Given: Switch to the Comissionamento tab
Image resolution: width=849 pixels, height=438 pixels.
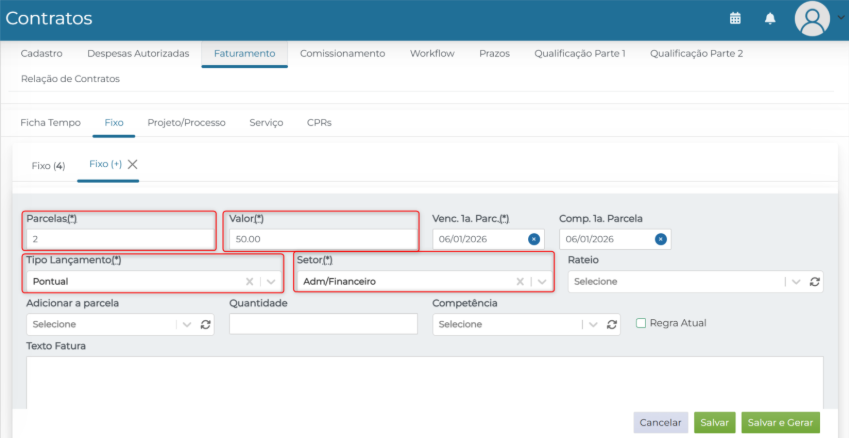Looking at the screenshot, I should coord(343,54).
